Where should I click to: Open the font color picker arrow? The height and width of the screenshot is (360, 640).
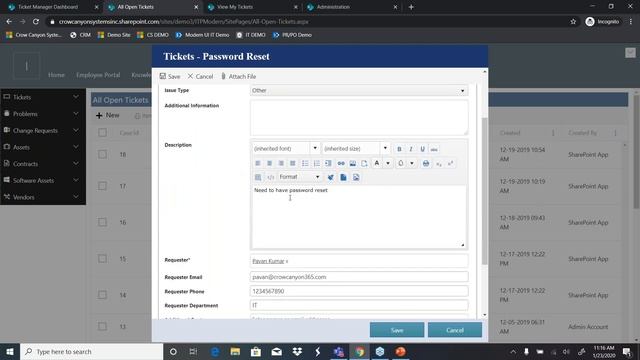[388, 163]
